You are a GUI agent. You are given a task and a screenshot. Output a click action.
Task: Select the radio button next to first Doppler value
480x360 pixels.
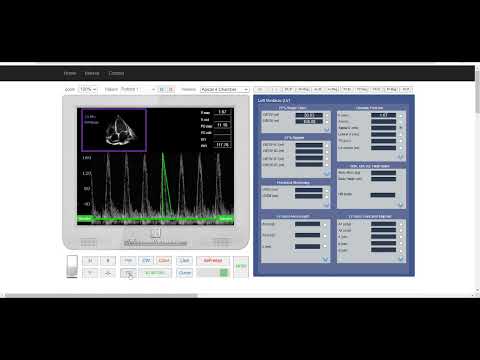click(401, 115)
